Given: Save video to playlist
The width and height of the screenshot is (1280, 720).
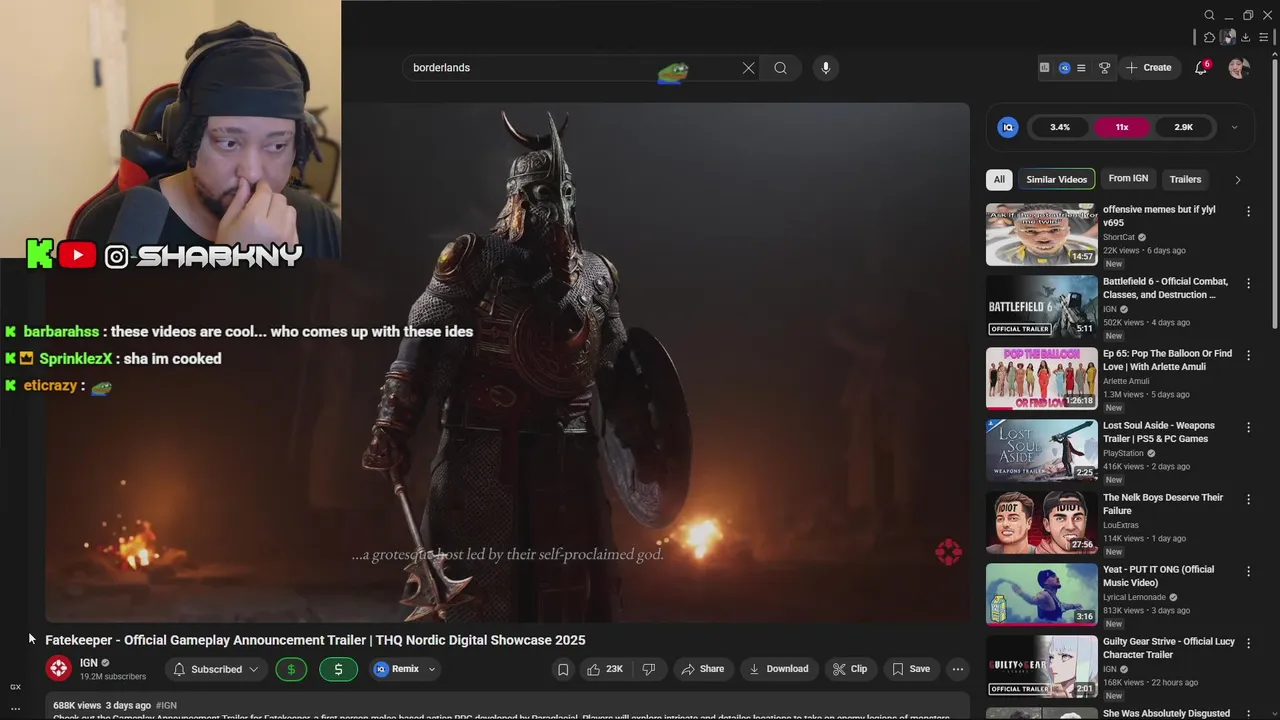Looking at the screenshot, I should tap(911, 669).
